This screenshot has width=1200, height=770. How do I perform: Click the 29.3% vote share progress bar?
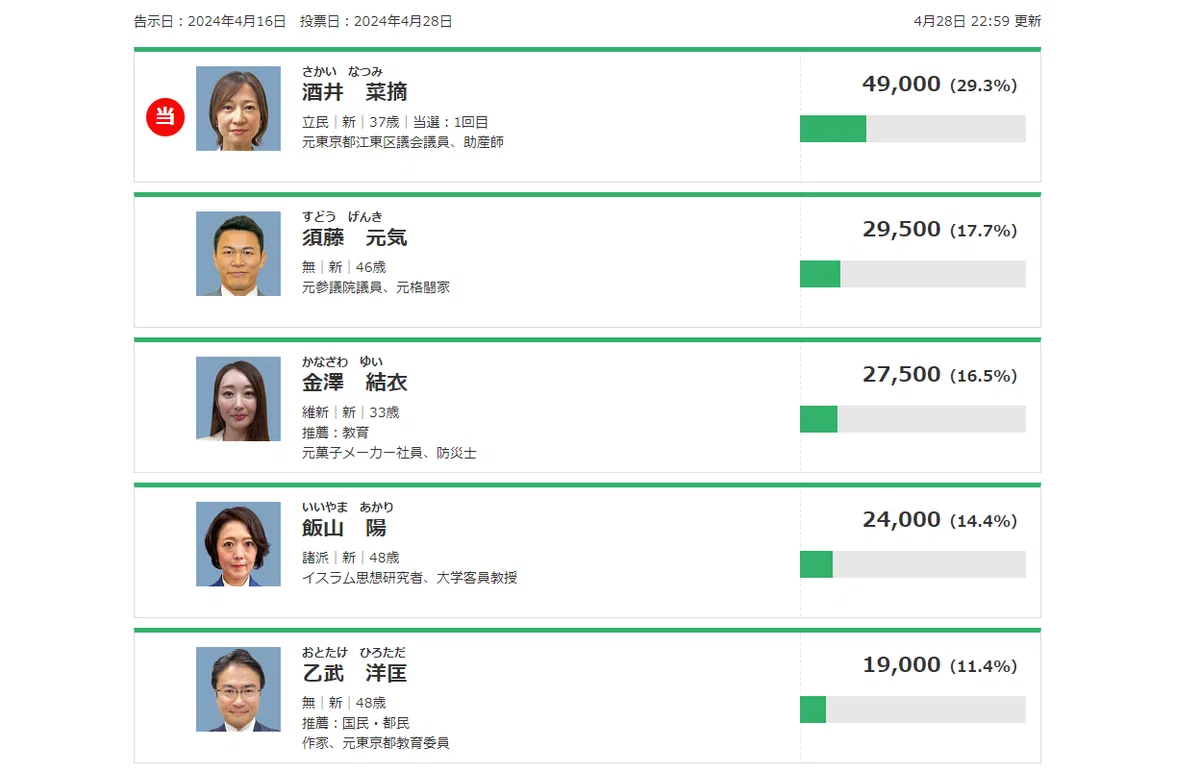coord(913,129)
